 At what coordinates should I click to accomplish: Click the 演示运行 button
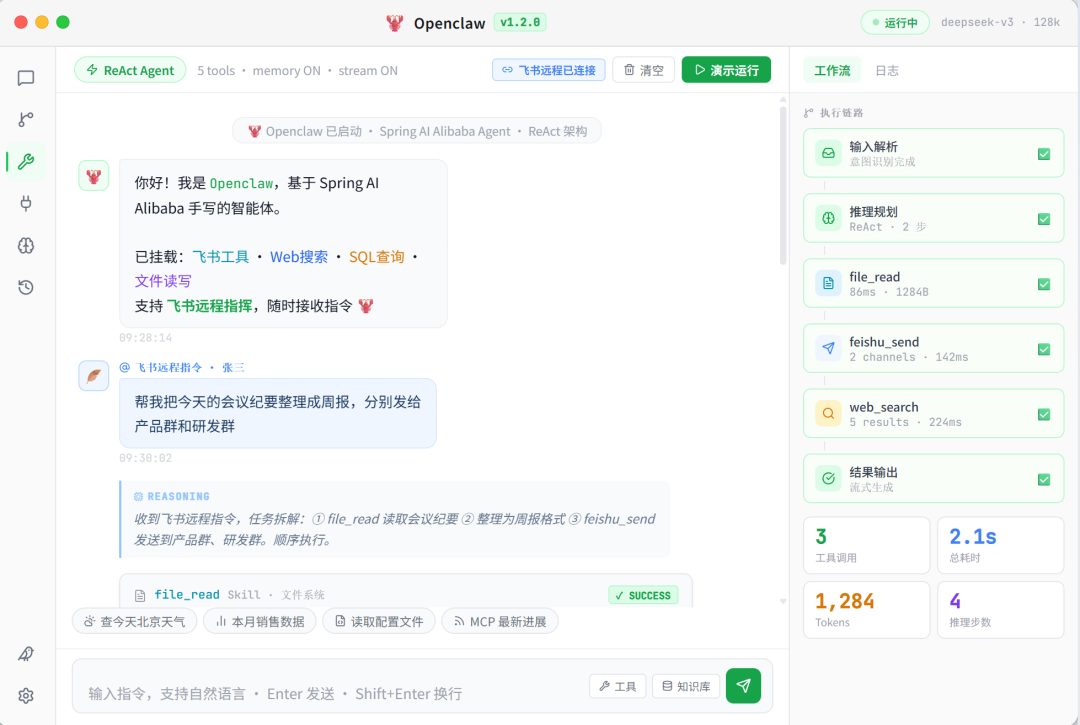coord(726,70)
